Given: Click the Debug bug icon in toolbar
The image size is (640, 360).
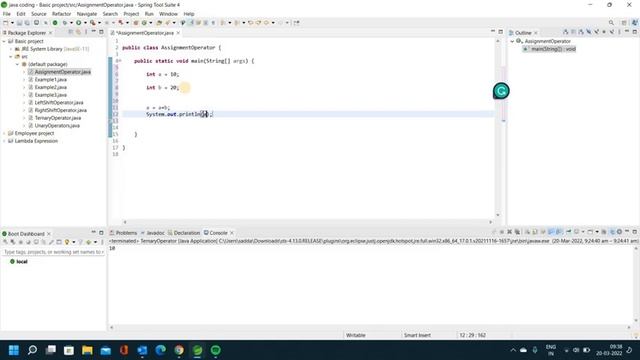Looking at the screenshot, I should (x=65, y=23).
